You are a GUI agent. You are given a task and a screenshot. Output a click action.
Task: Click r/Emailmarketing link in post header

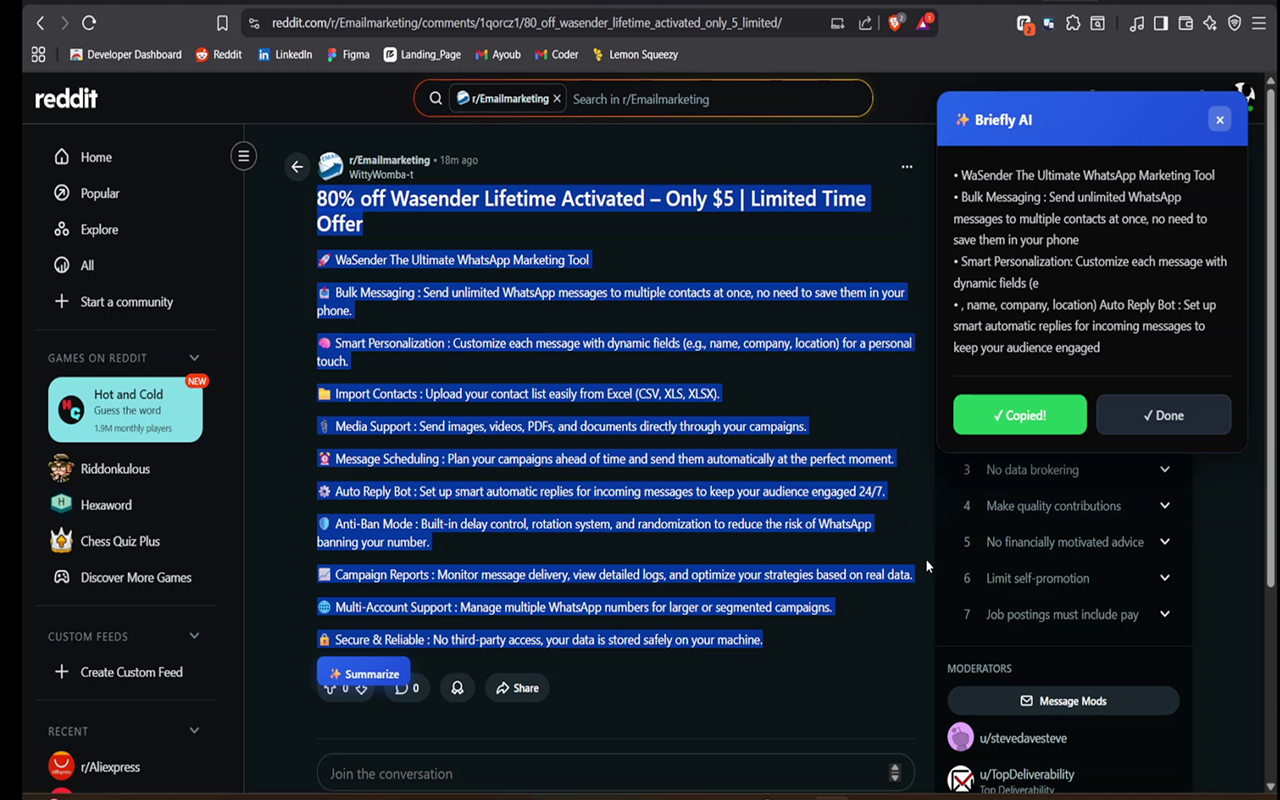click(389, 160)
